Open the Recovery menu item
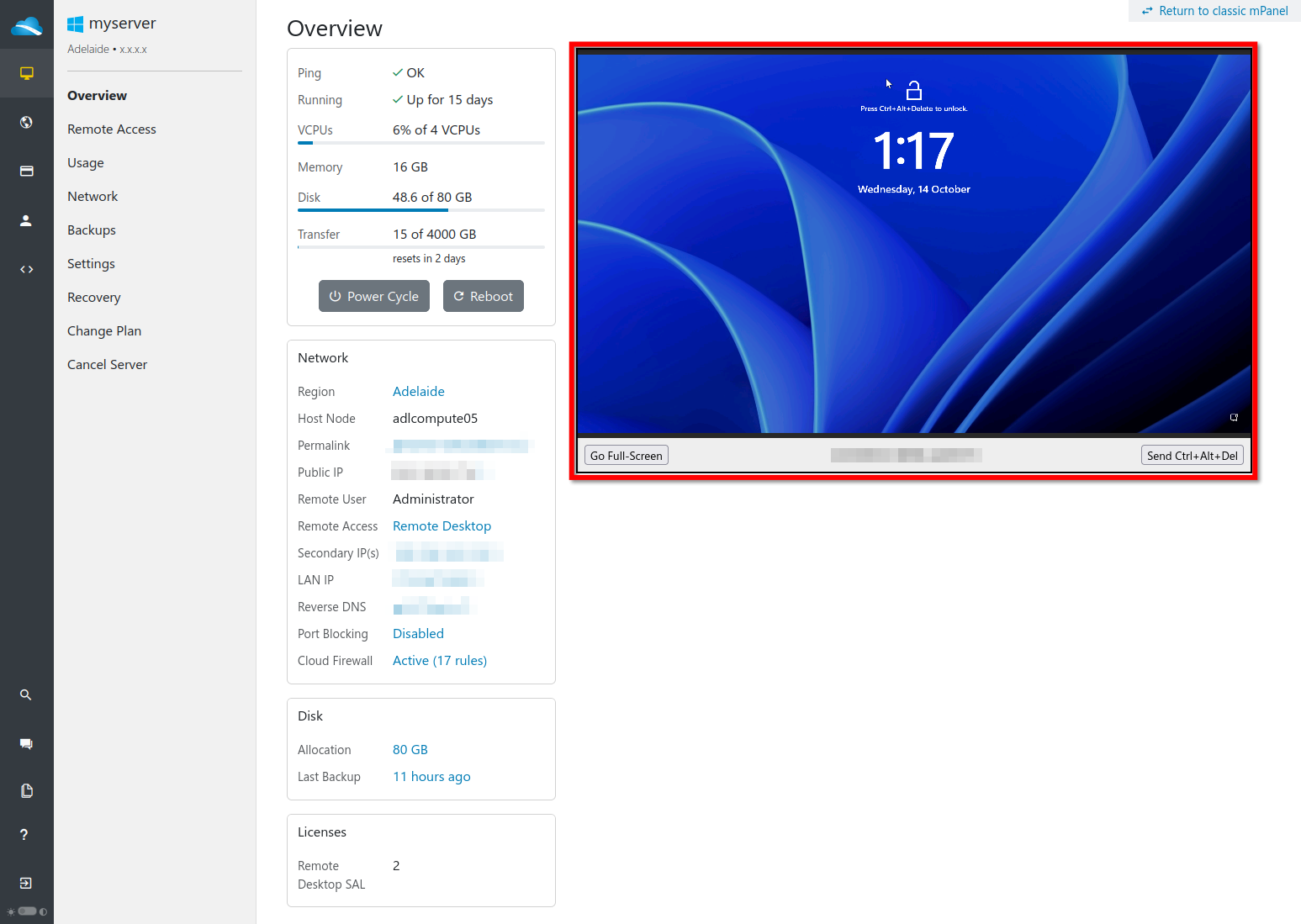This screenshot has height=924, width=1301. [x=94, y=298]
